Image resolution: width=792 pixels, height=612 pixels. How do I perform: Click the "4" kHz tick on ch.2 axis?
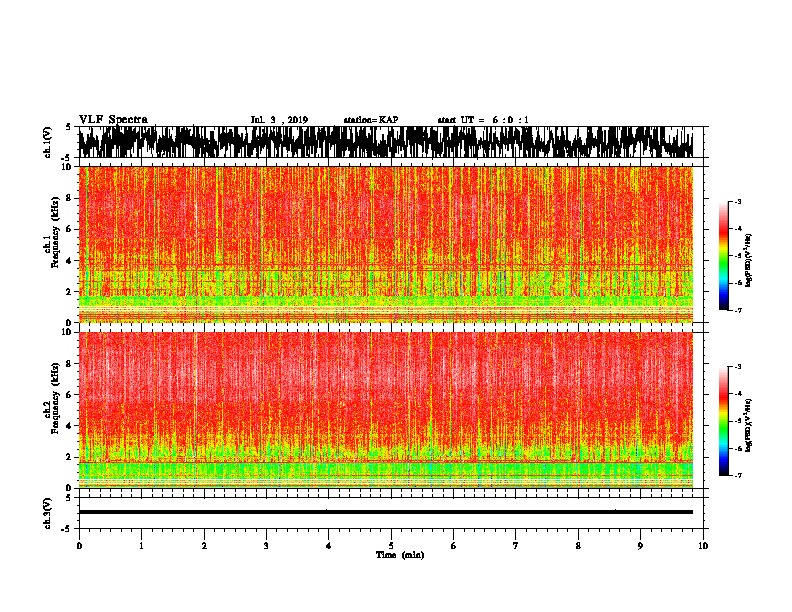point(69,426)
